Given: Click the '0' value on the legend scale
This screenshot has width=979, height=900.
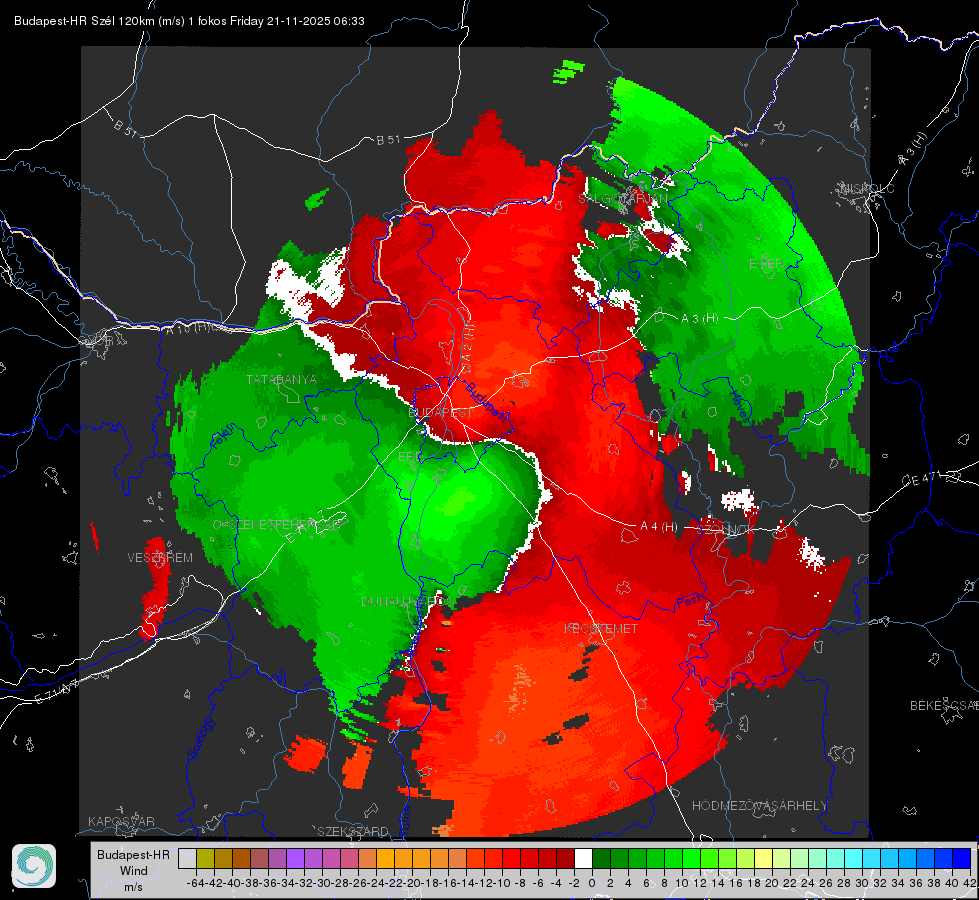Looking at the screenshot, I should click(592, 883).
